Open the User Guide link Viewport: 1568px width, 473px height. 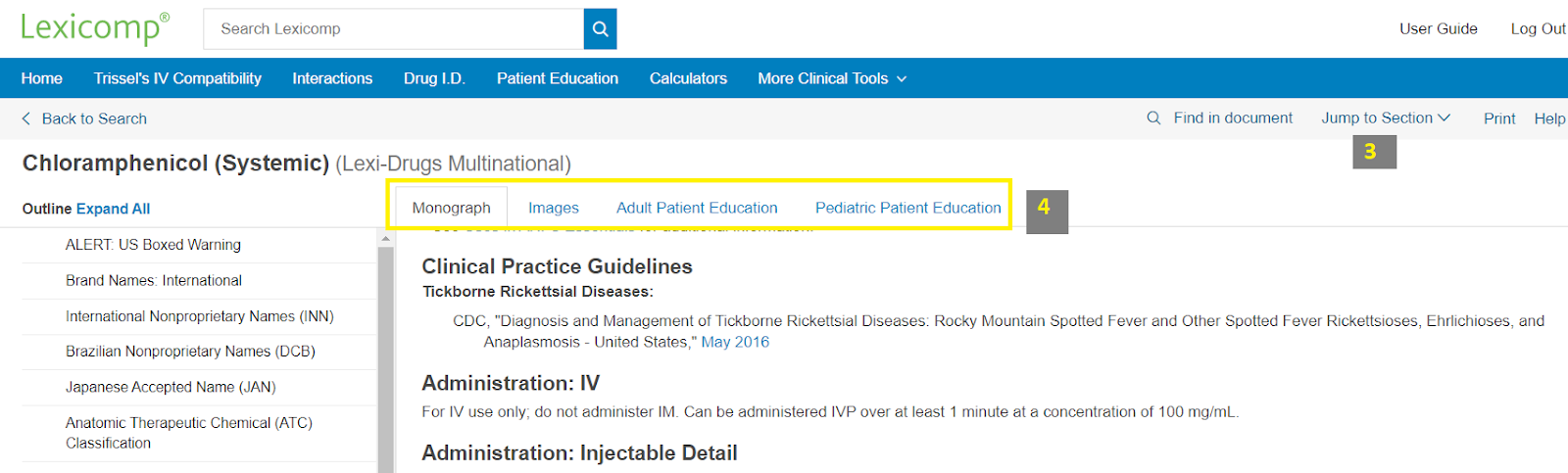pyautogui.click(x=1438, y=28)
